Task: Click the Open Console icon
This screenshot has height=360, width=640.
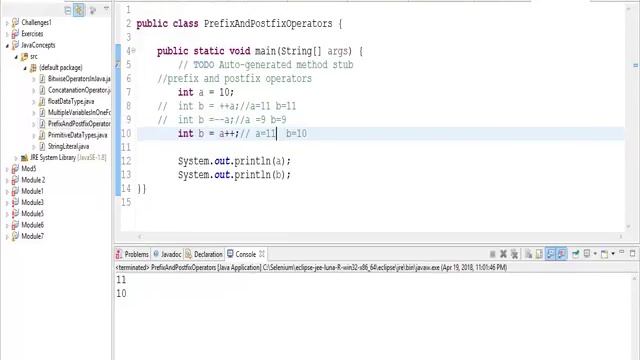Action: (x=604, y=254)
